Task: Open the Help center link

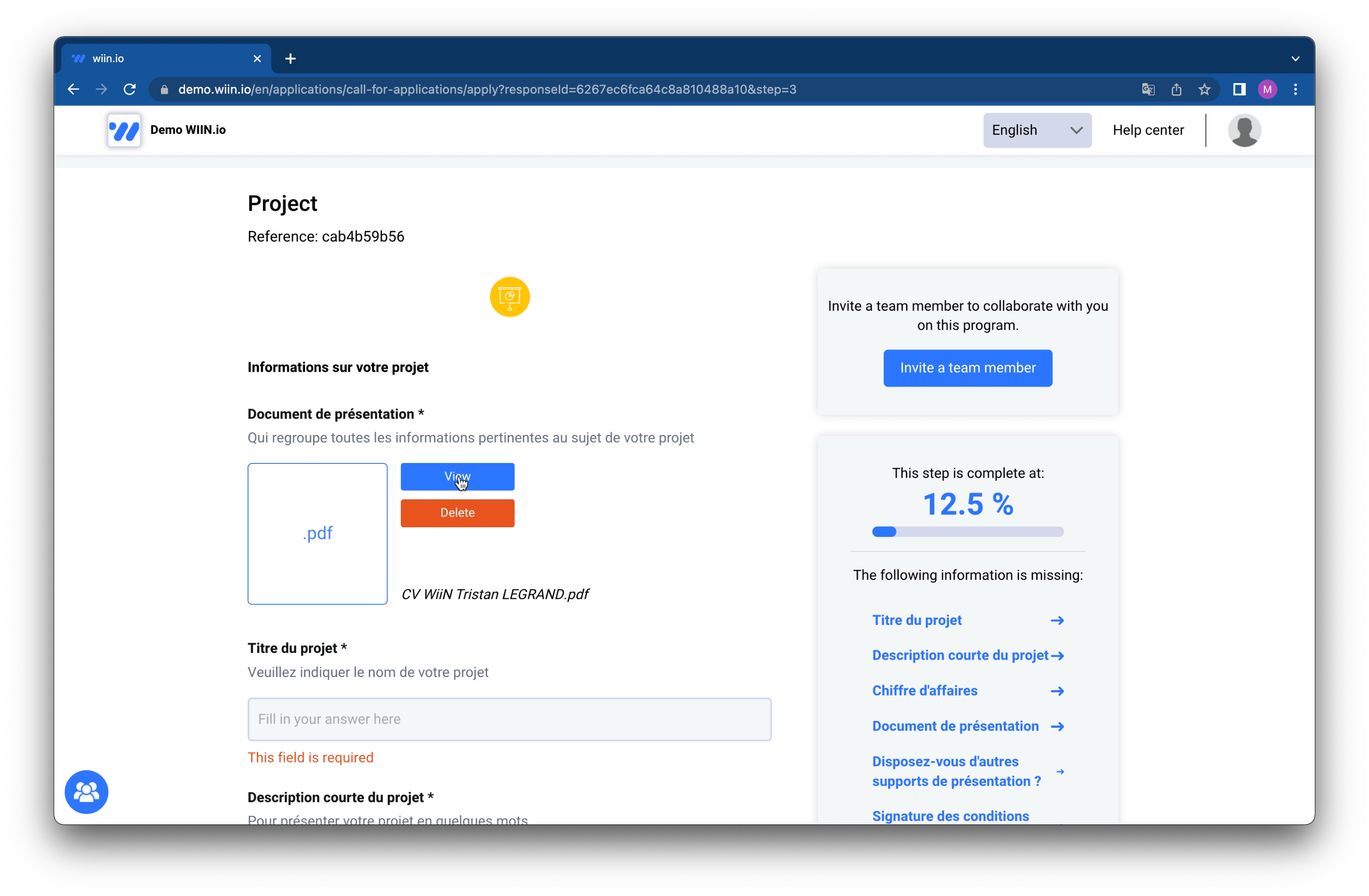Action: (x=1148, y=130)
